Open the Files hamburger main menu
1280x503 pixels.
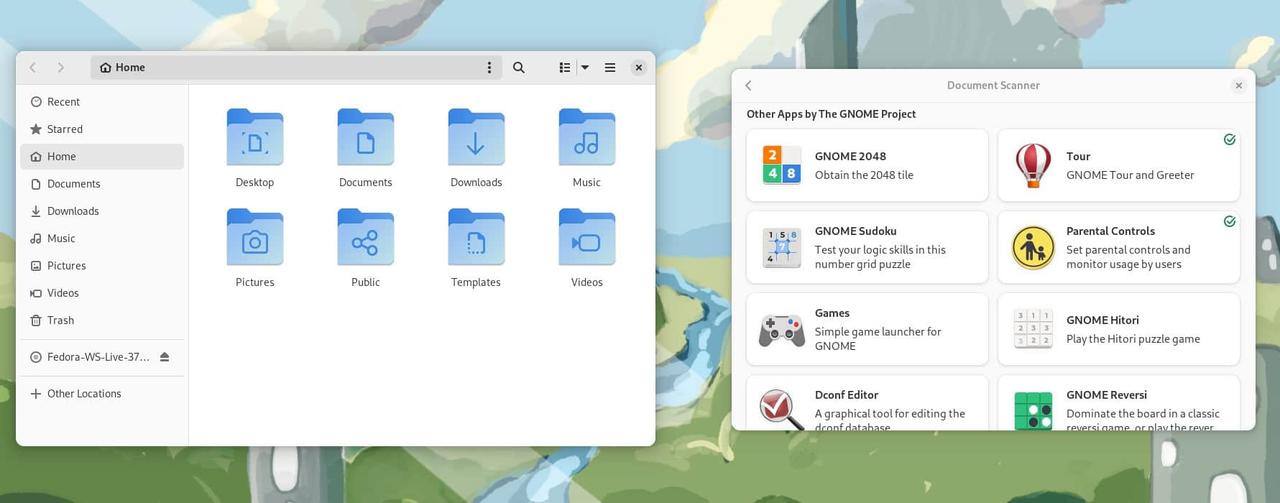point(610,68)
